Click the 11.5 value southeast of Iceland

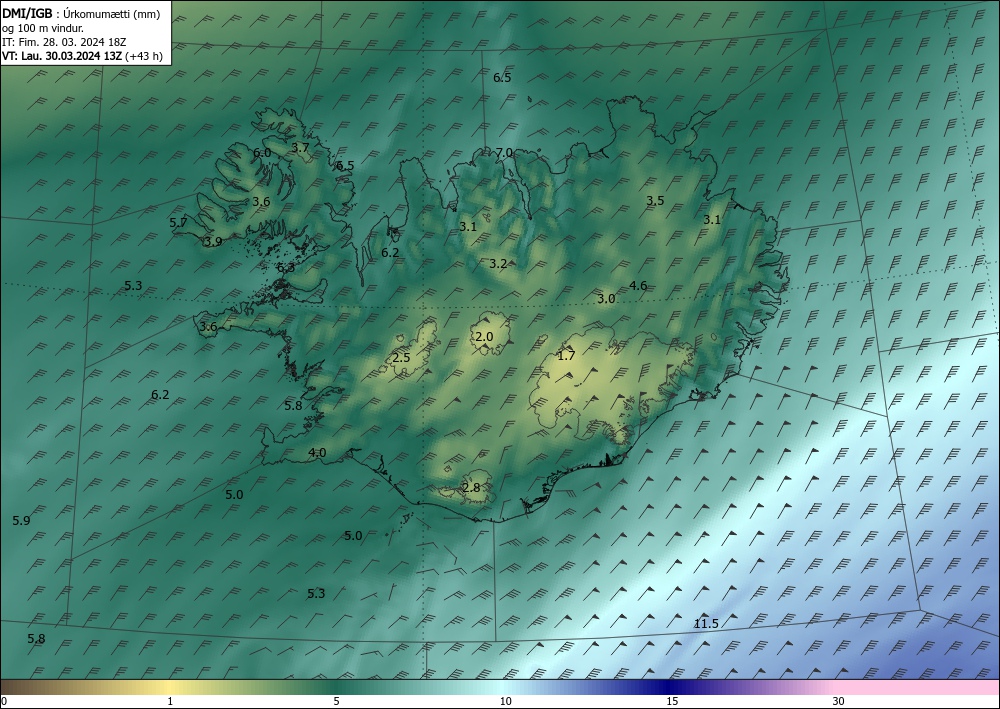[x=706, y=624]
